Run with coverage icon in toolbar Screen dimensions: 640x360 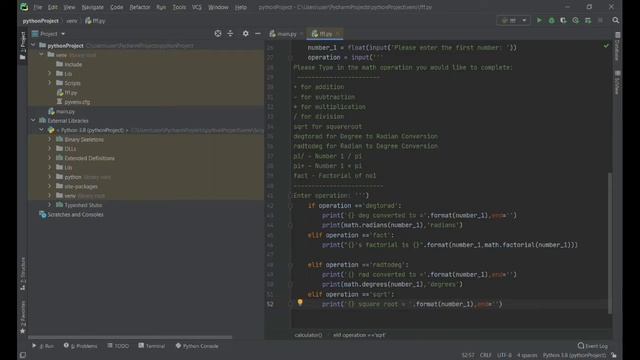tap(563, 20)
